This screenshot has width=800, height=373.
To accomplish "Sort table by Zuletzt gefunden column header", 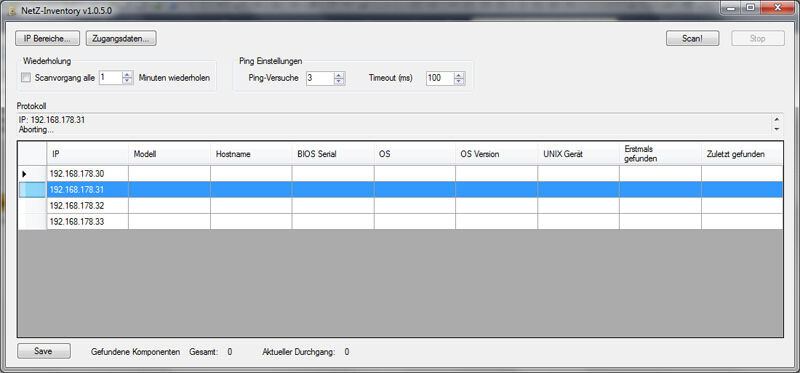I will click(x=742, y=154).
